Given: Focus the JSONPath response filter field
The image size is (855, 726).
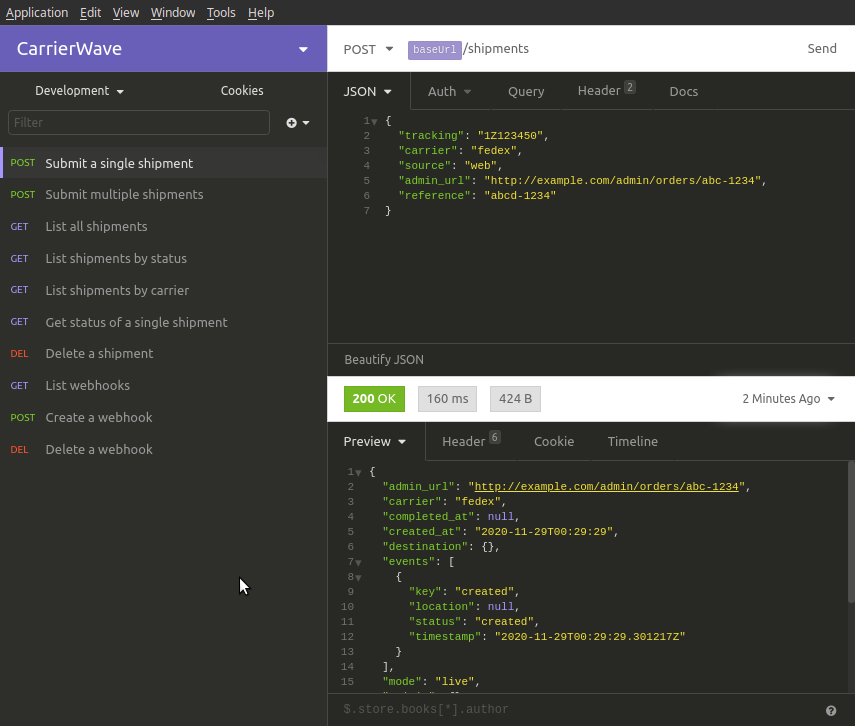Looking at the screenshot, I should 576,709.
